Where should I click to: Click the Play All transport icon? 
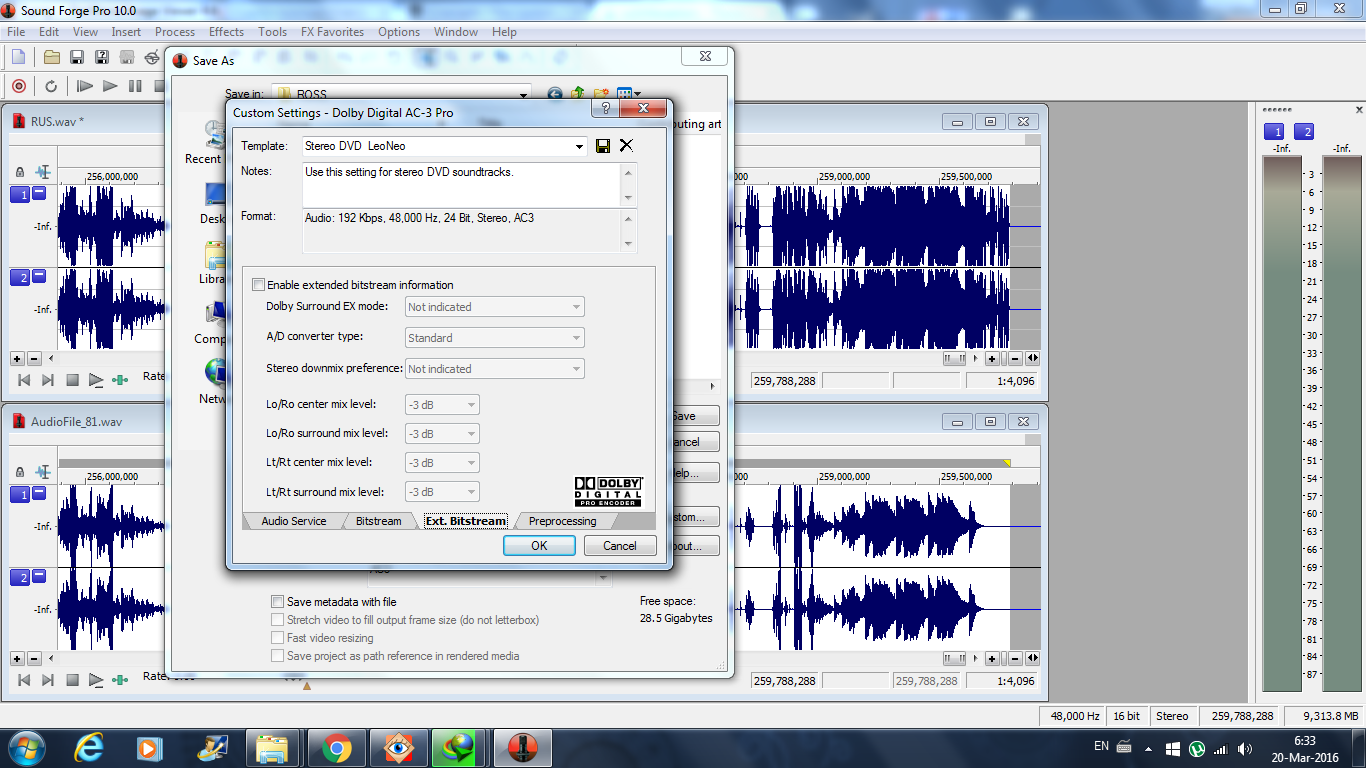pyautogui.click(x=85, y=87)
